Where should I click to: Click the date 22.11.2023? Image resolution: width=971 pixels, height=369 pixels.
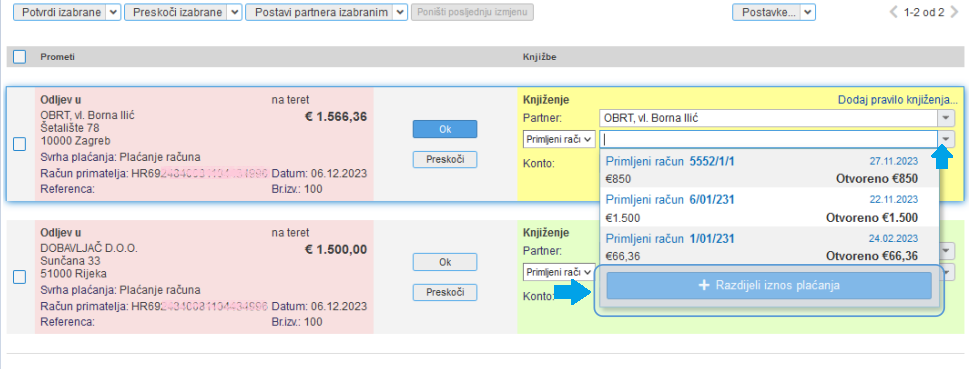pyautogui.click(x=894, y=199)
